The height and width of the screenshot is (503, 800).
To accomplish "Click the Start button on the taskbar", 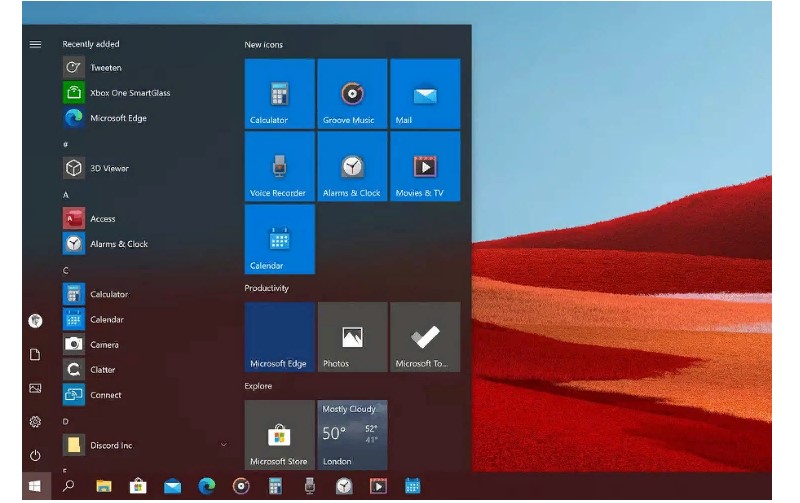I will [x=35, y=486].
